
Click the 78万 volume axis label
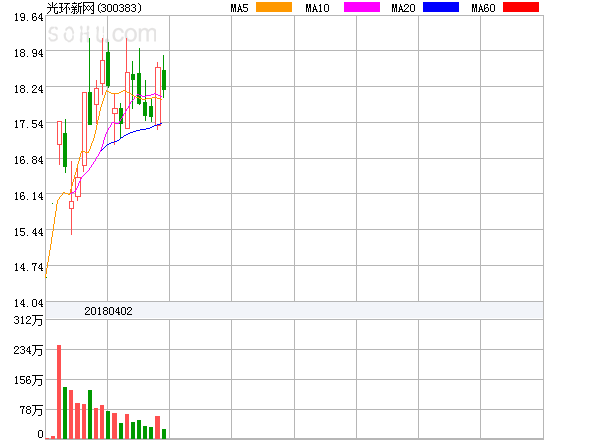[31, 411]
